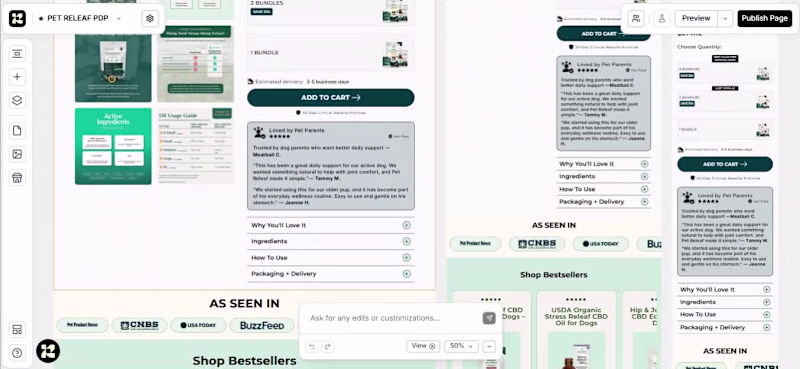Open the collaborators people icon
This screenshot has height=369, width=800.
[x=636, y=18]
